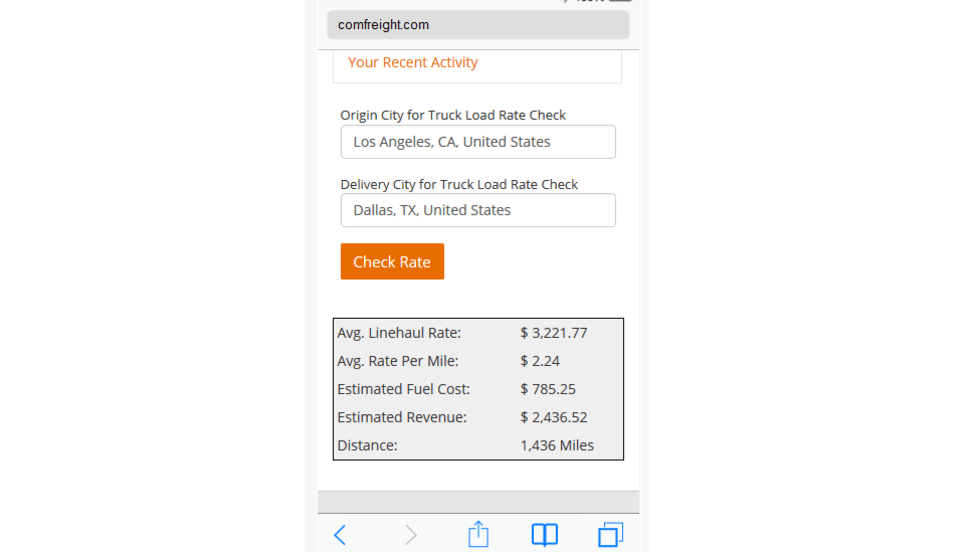The width and height of the screenshot is (980, 552).
Task: Open the Bookmarks book icon
Action: click(544, 535)
